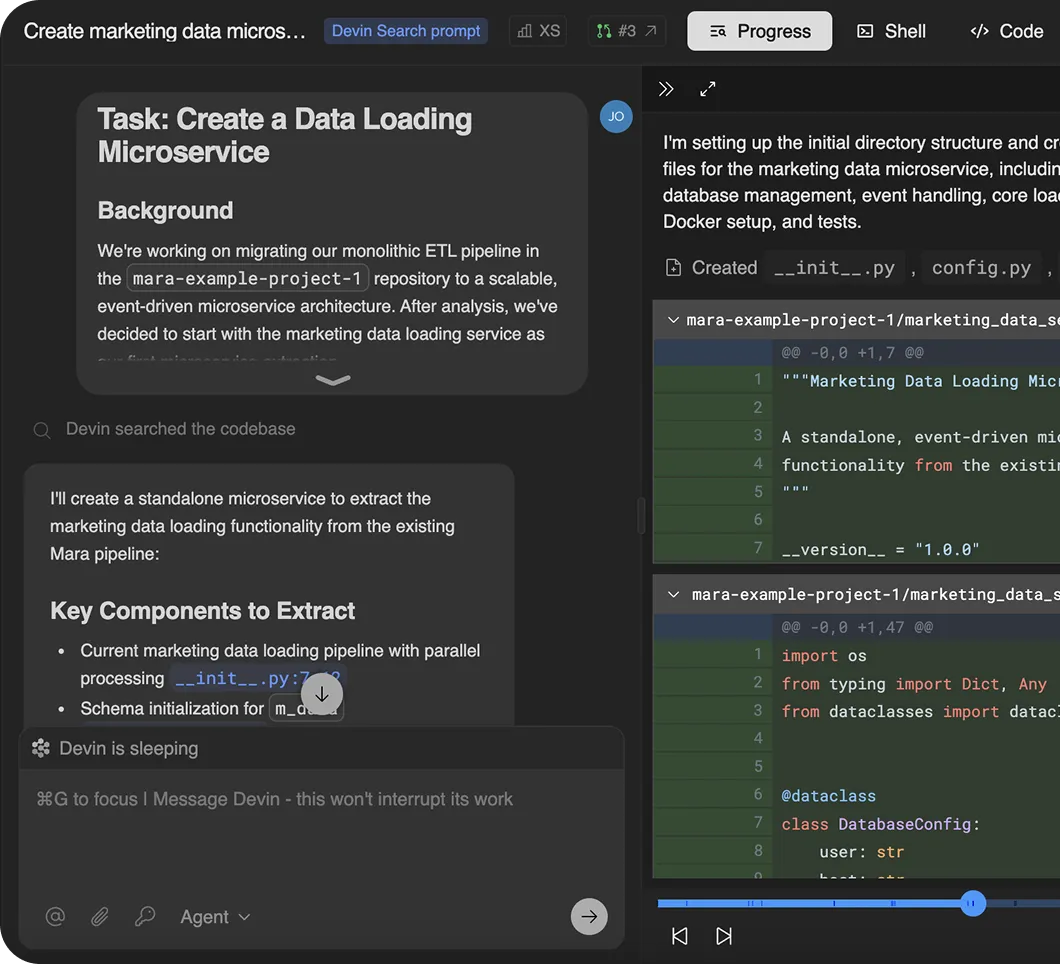Image resolution: width=1060 pixels, height=964 pixels.
Task: Open the XS size indicator
Action: (538, 31)
